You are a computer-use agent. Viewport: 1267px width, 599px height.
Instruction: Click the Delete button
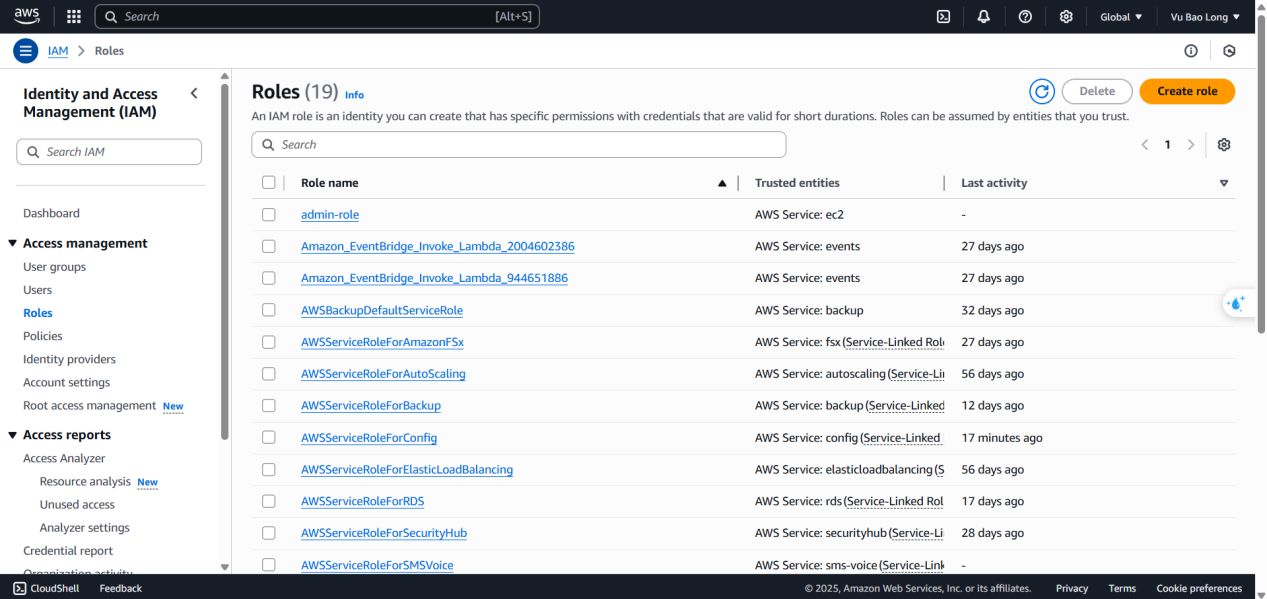point(1097,91)
